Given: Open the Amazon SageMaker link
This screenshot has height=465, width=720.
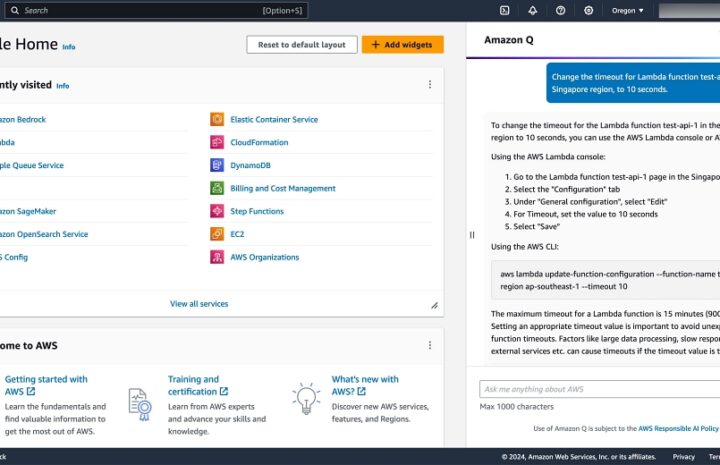Looking at the screenshot, I should [x=28, y=211].
